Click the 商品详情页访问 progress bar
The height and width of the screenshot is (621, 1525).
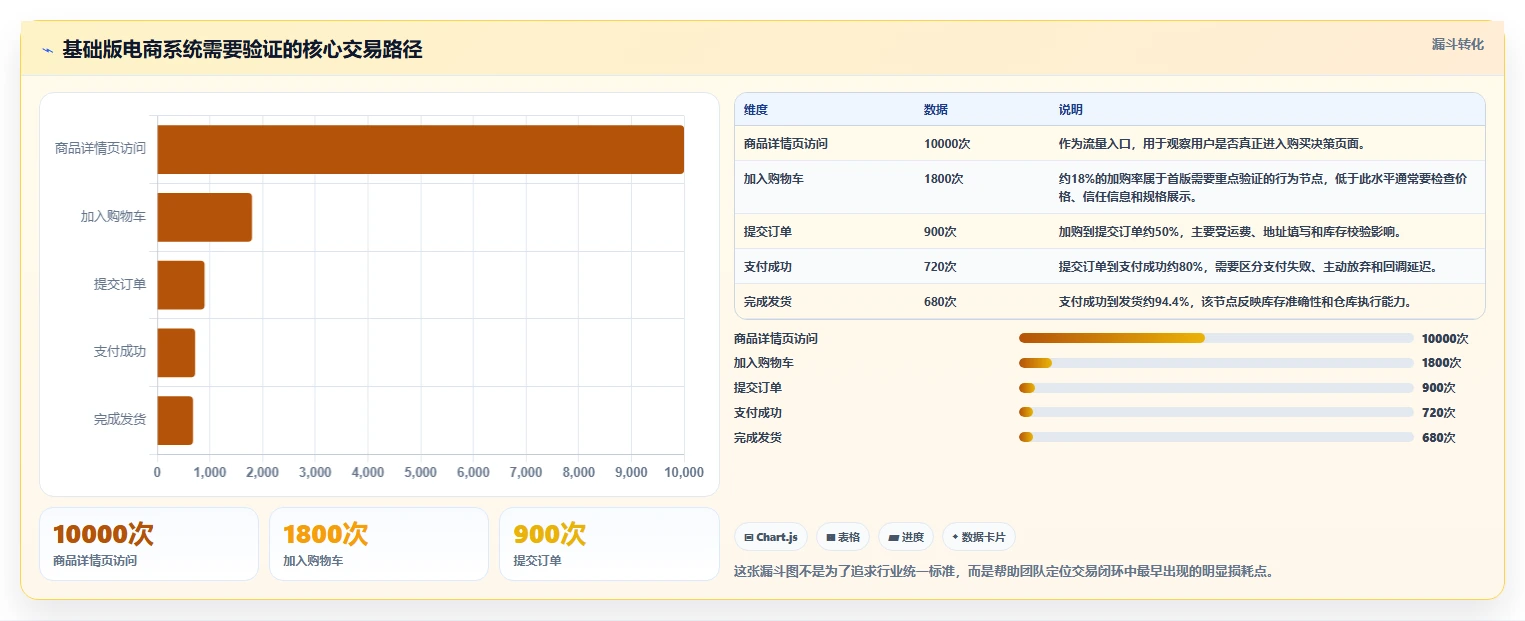click(x=1216, y=338)
